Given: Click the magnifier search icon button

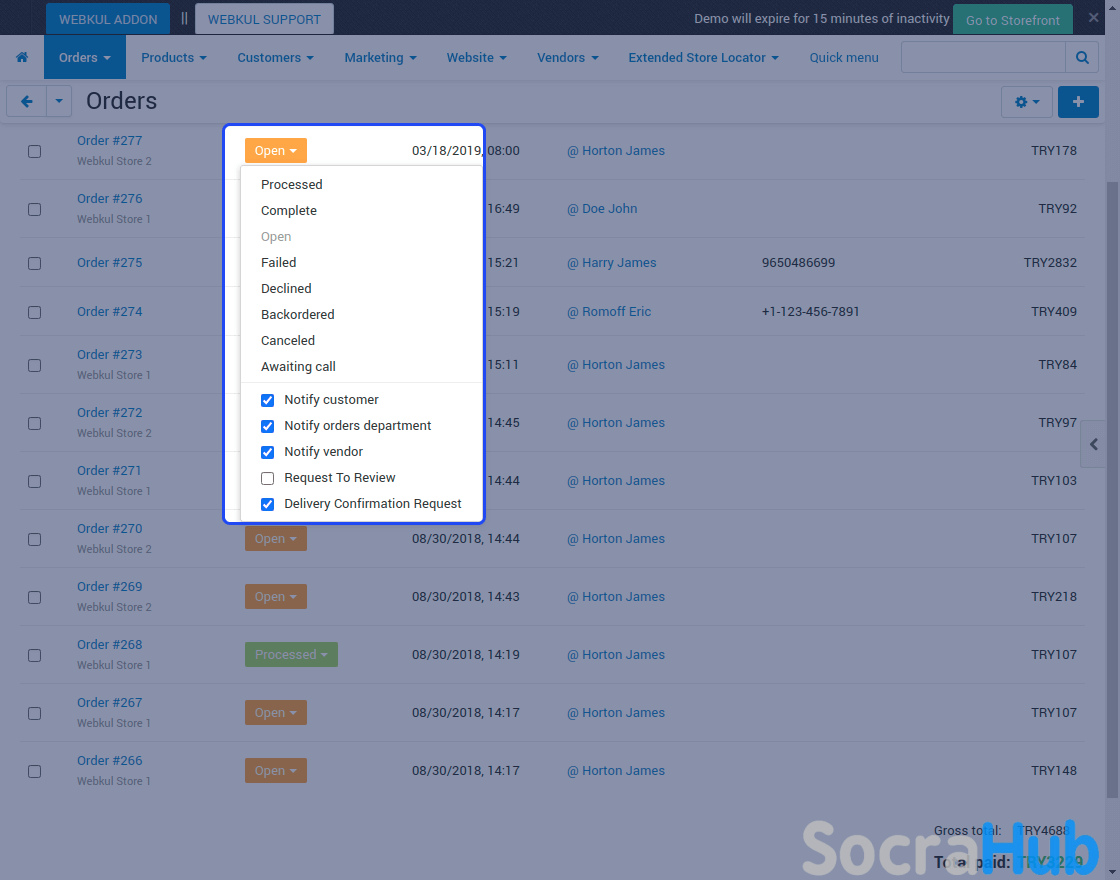Looking at the screenshot, I should tap(1082, 57).
